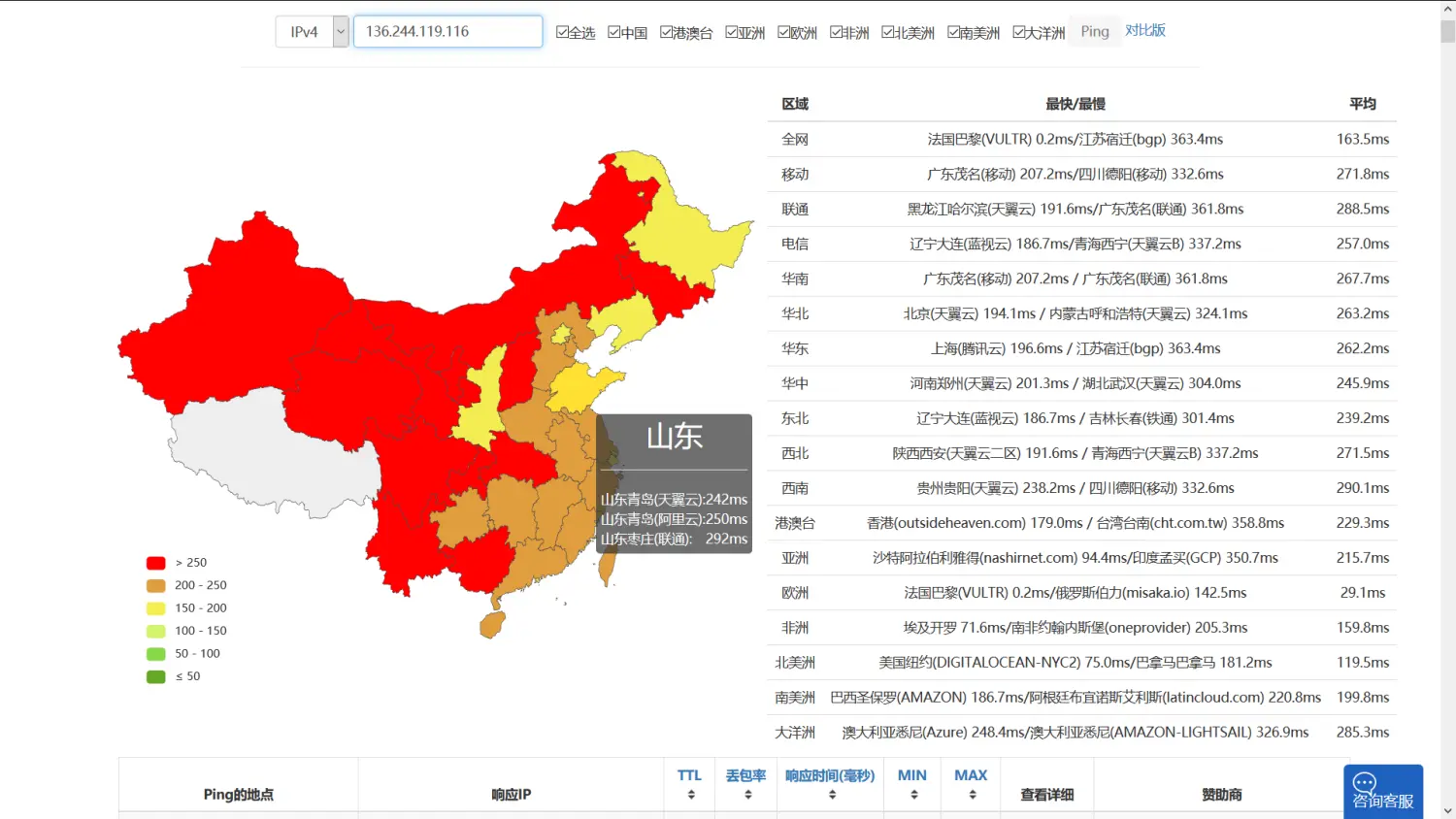Click the yellow 150 - 200 legend swatch
1456x819 pixels.
pos(155,608)
